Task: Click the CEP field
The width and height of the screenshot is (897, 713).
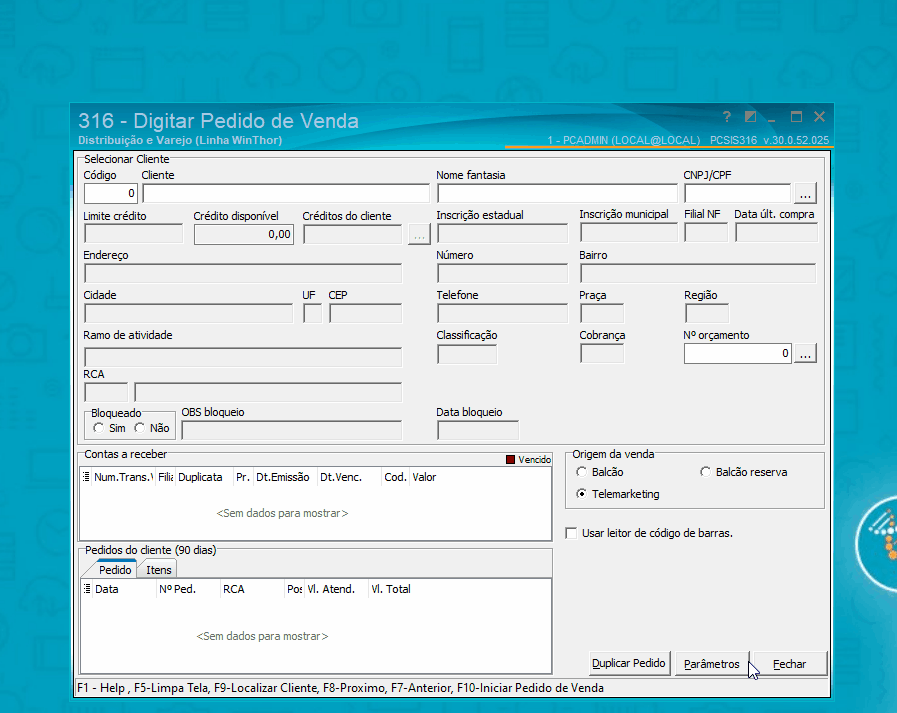Action: tap(366, 314)
